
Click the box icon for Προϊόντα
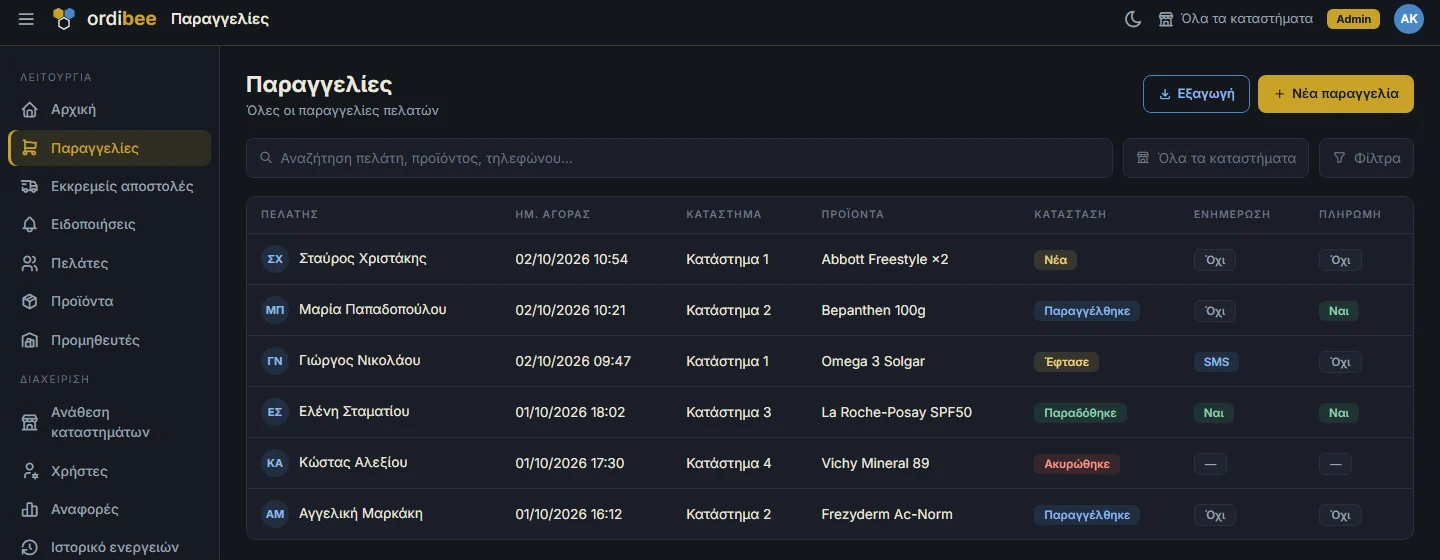coord(31,302)
